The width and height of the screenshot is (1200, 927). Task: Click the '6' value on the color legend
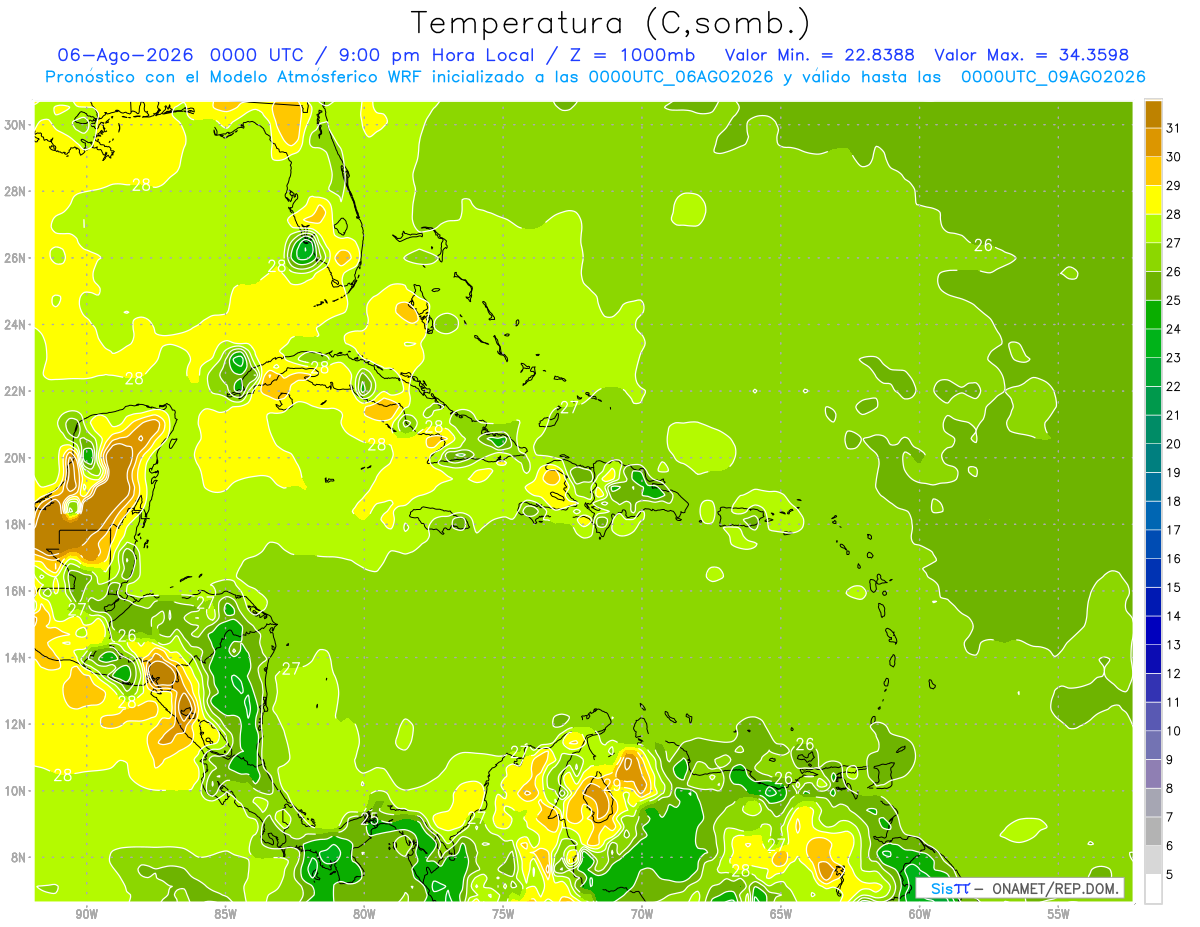pos(1170,846)
